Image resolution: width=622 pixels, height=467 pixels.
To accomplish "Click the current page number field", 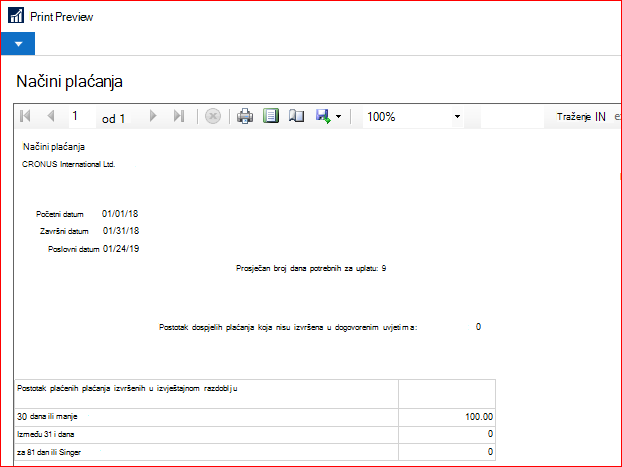I will pos(82,116).
